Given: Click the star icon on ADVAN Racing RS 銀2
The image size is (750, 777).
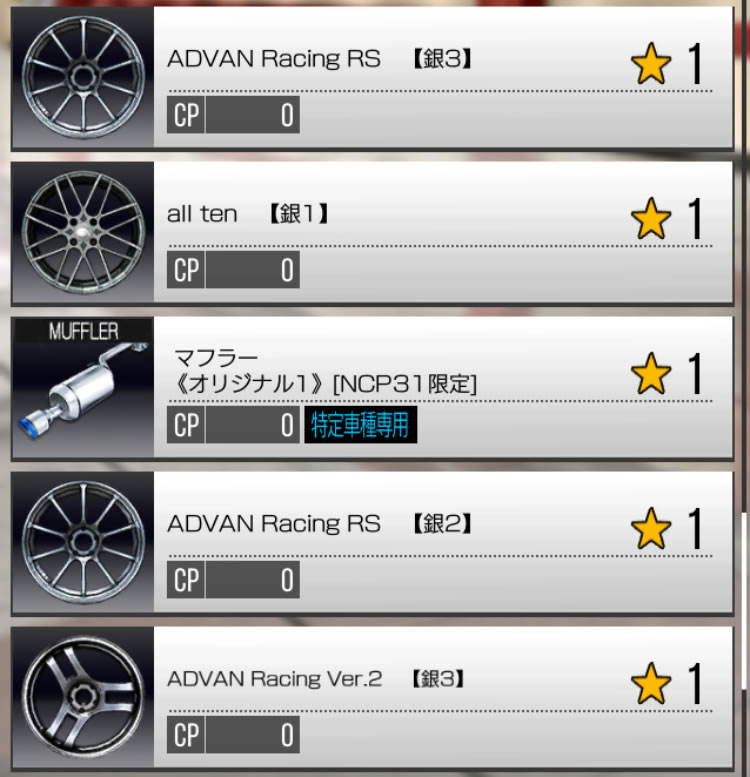Looking at the screenshot, I should tap(651, 529).
